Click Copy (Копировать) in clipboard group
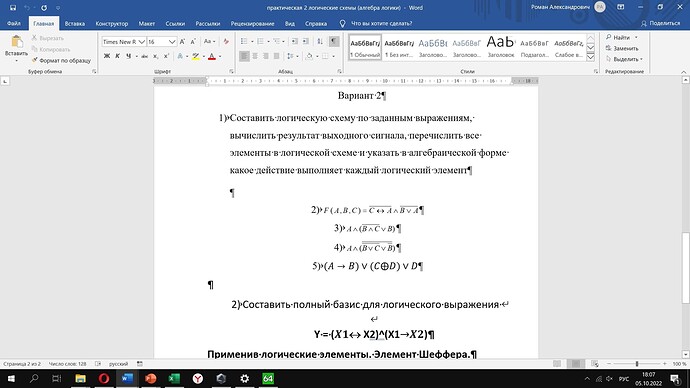This screenshot has width=690, height=388. point(51,49)
